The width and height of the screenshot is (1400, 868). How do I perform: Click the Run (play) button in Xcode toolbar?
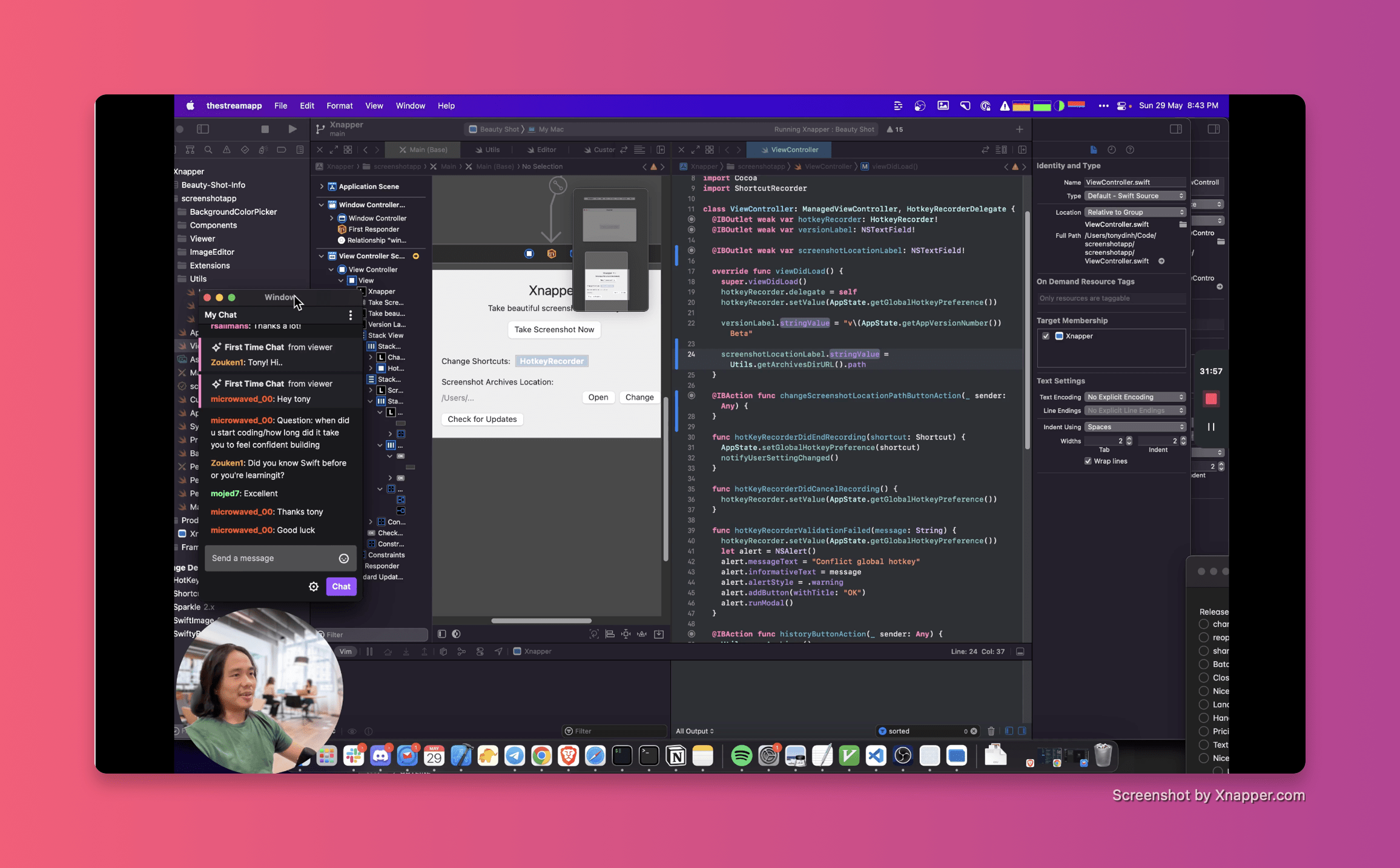click(x=292, y=129)
